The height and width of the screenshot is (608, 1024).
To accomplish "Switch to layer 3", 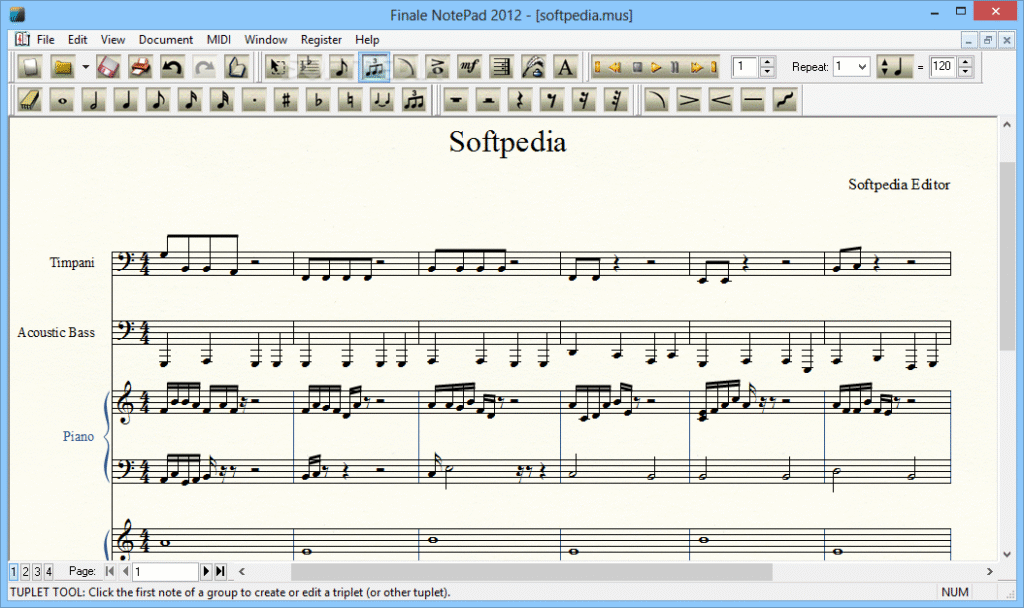I will pos(36,571).
